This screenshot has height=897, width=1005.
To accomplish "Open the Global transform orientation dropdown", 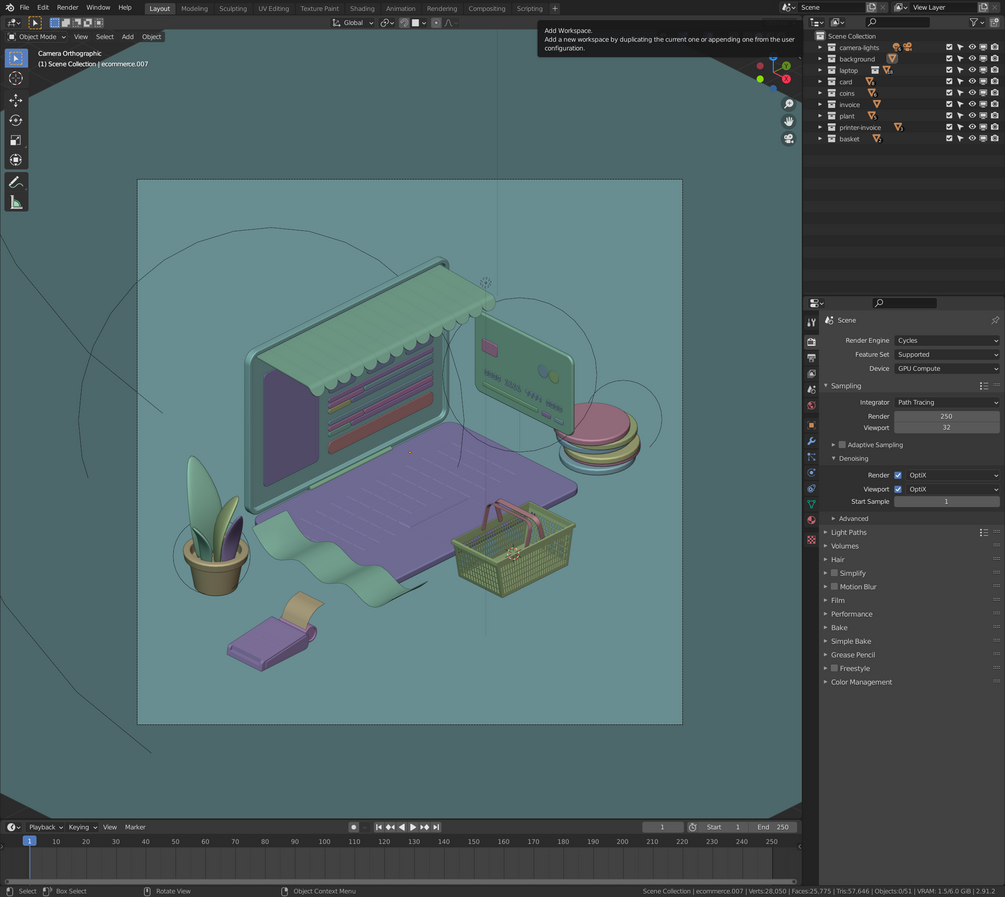I will (353, 22).
